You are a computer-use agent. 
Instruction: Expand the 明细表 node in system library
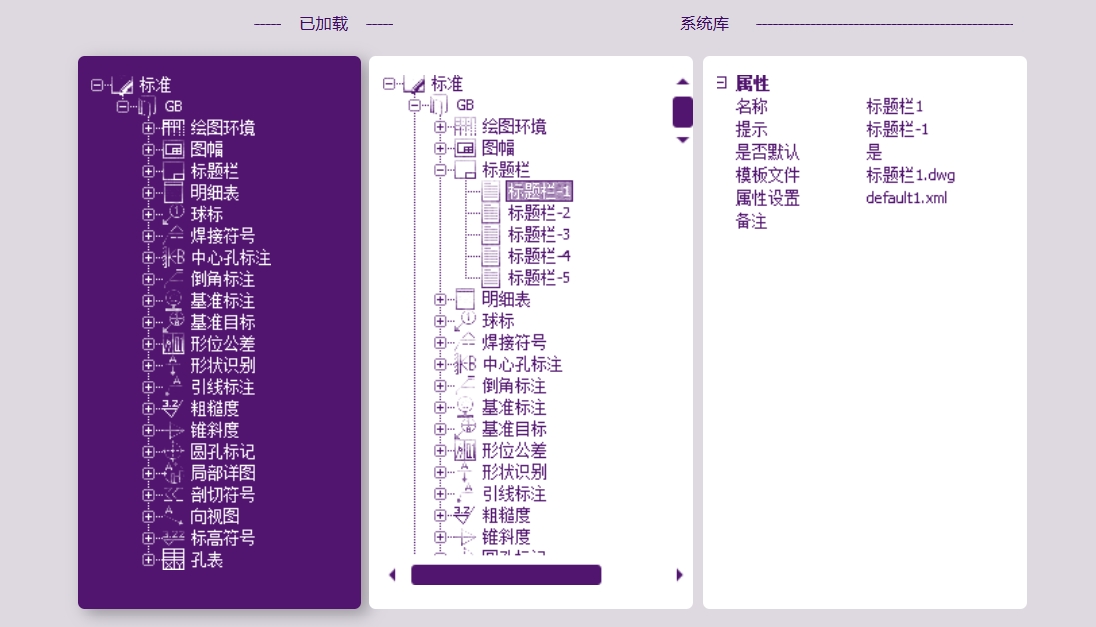coord(440,299)
